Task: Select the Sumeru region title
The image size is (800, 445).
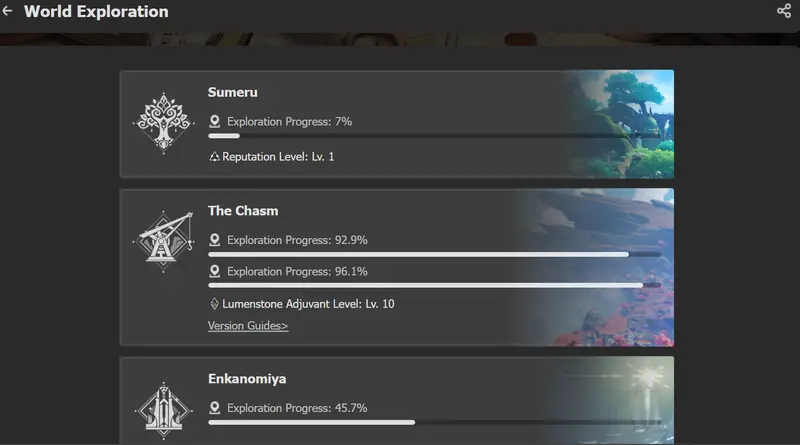Action: [x=233, y=92]
